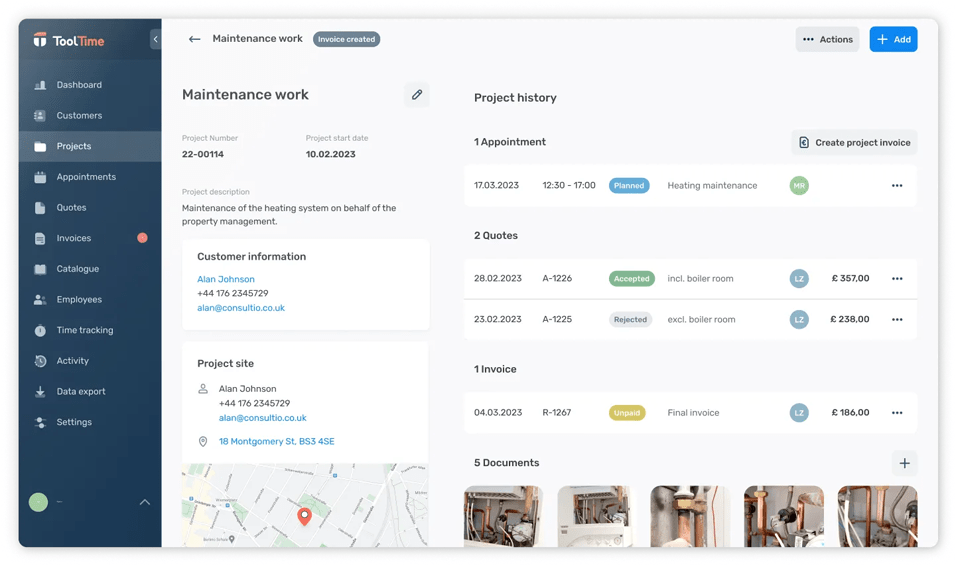Click the Customers card icon
This screenshot has width=956, height=565.
tap(40, 115)
